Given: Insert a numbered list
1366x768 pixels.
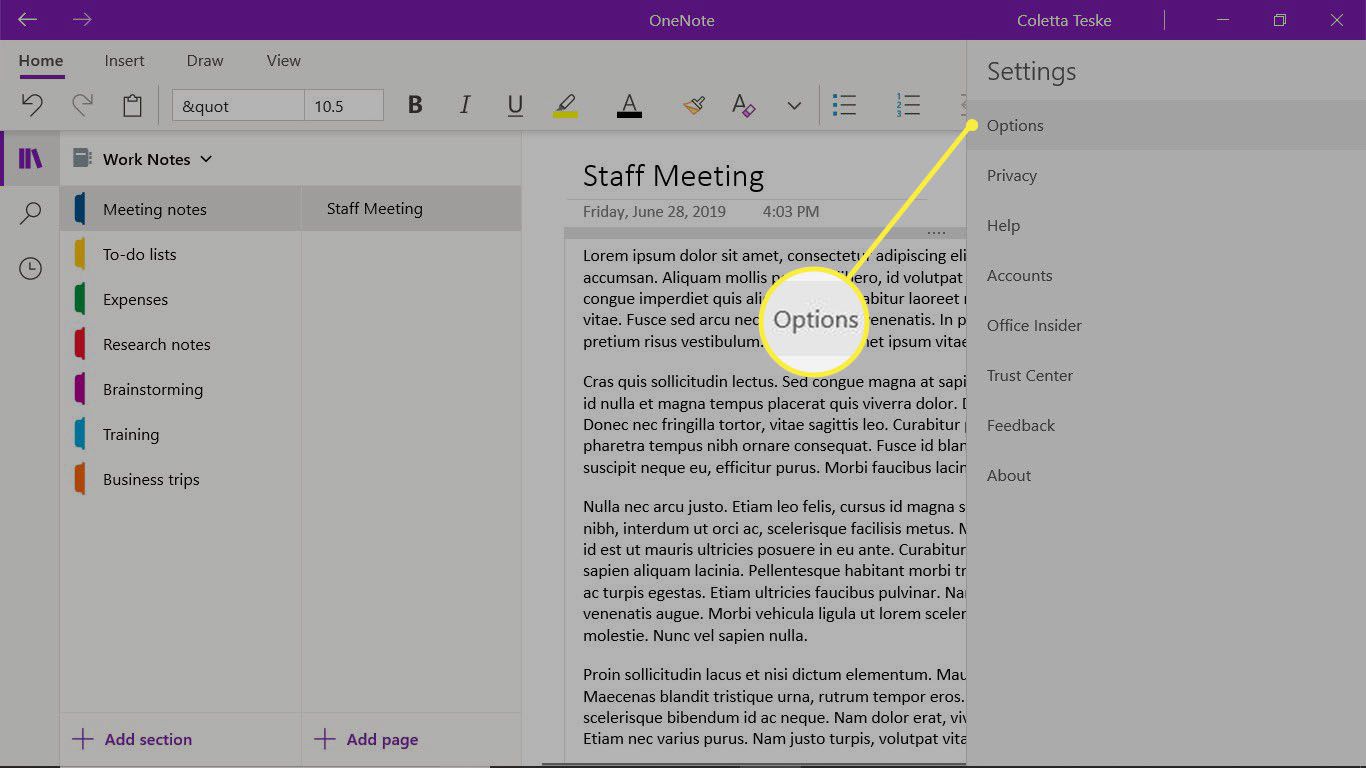Looking at the screenshot, I should (908, 105).
